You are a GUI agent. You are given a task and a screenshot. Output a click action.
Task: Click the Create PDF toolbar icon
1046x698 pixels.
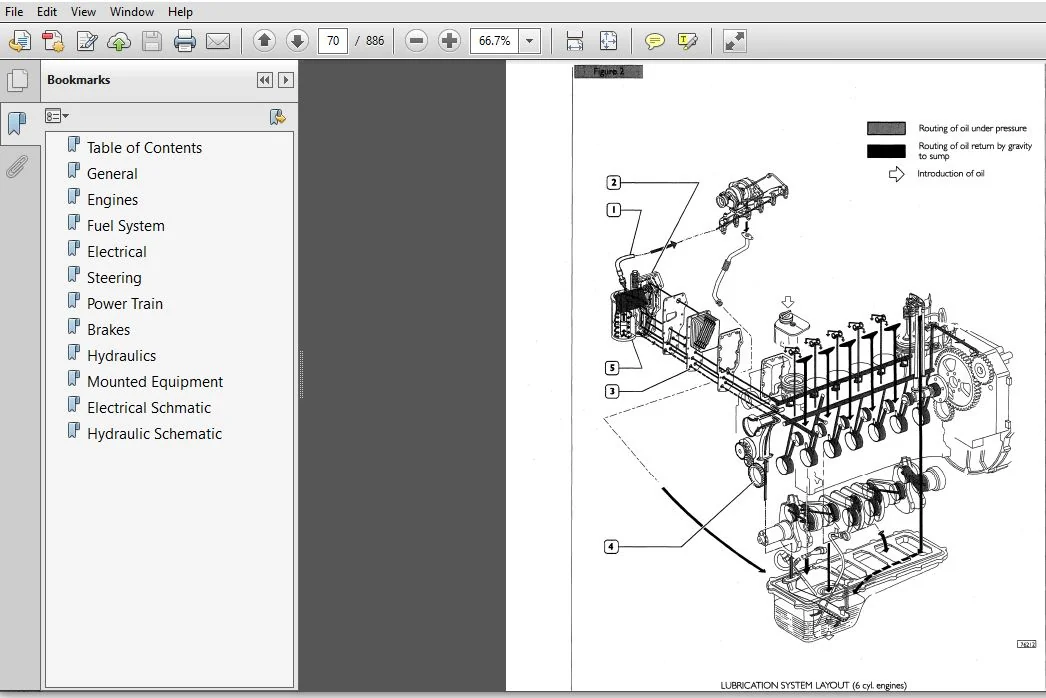(x=53, y=41)
